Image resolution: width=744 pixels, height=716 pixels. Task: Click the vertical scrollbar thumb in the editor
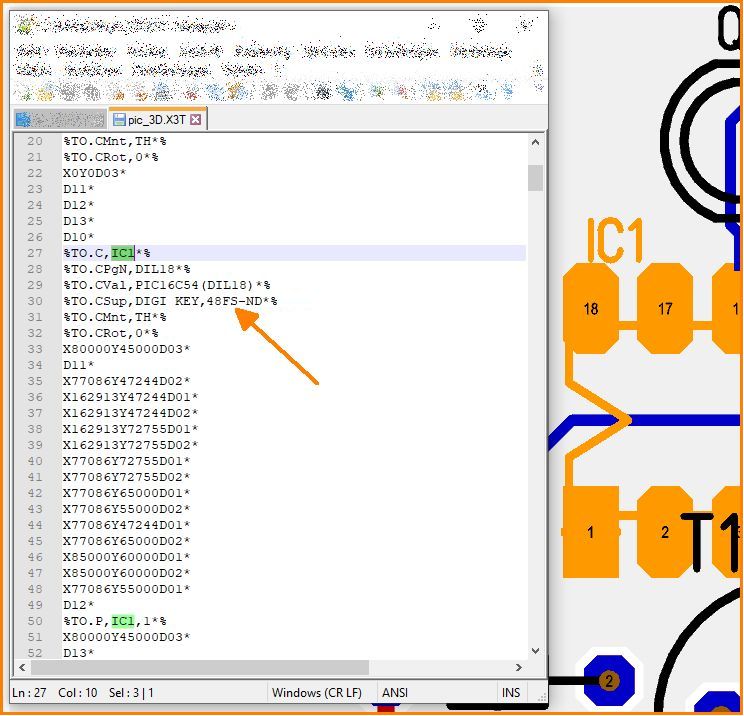(x=536, y=178)
